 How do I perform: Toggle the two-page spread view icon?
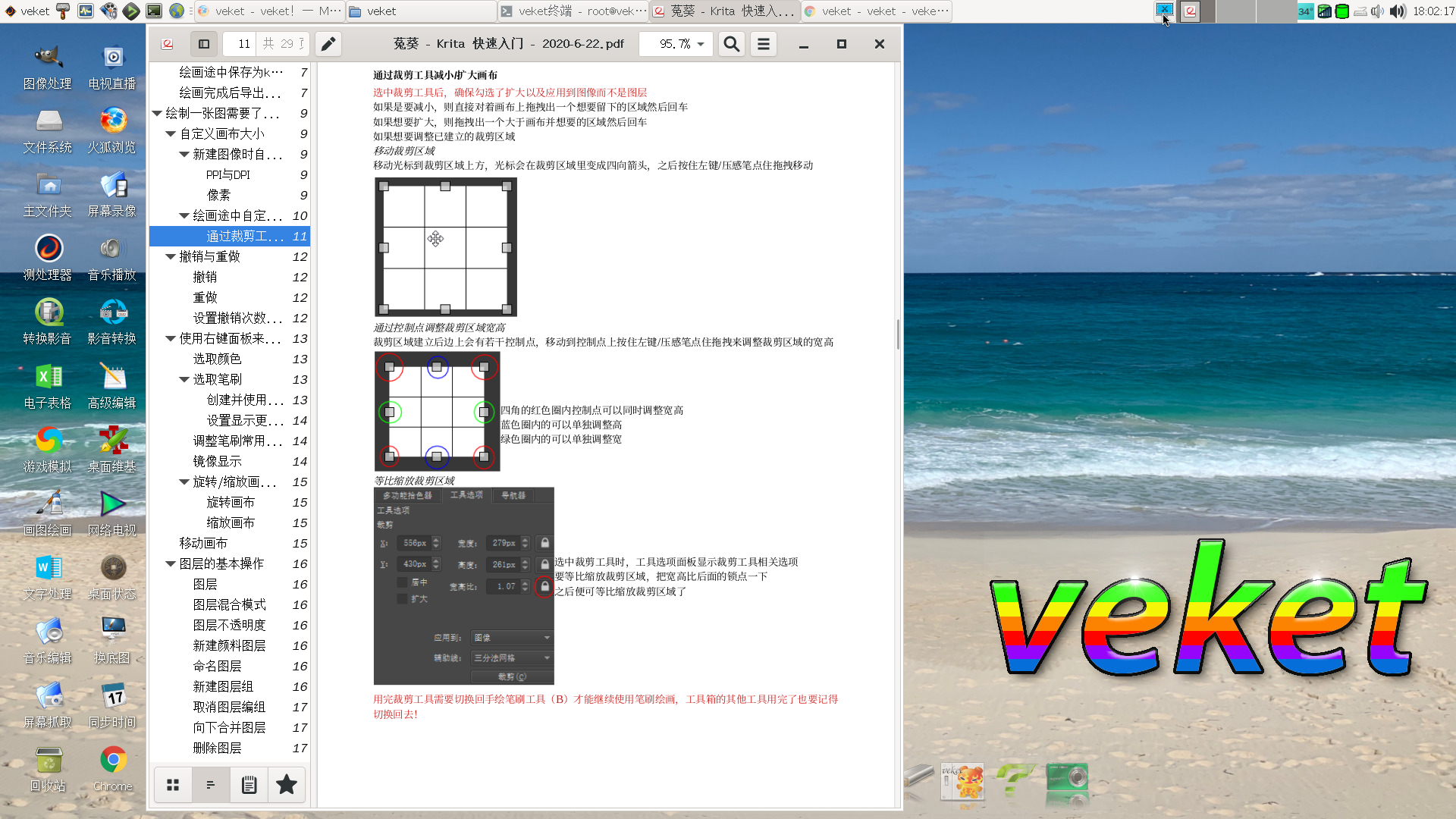205,43
